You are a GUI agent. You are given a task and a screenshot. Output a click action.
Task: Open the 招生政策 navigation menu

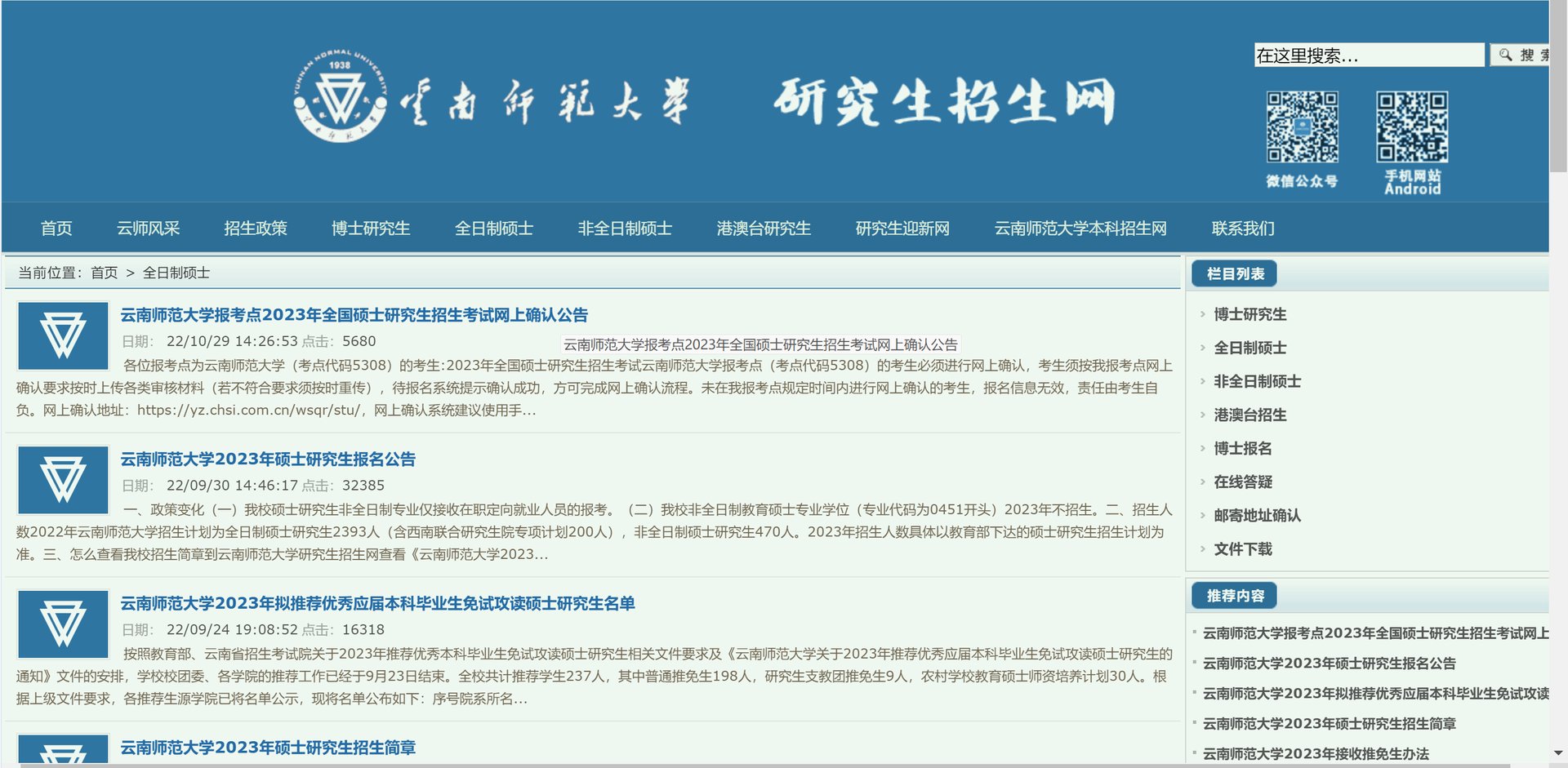[256, 229]
